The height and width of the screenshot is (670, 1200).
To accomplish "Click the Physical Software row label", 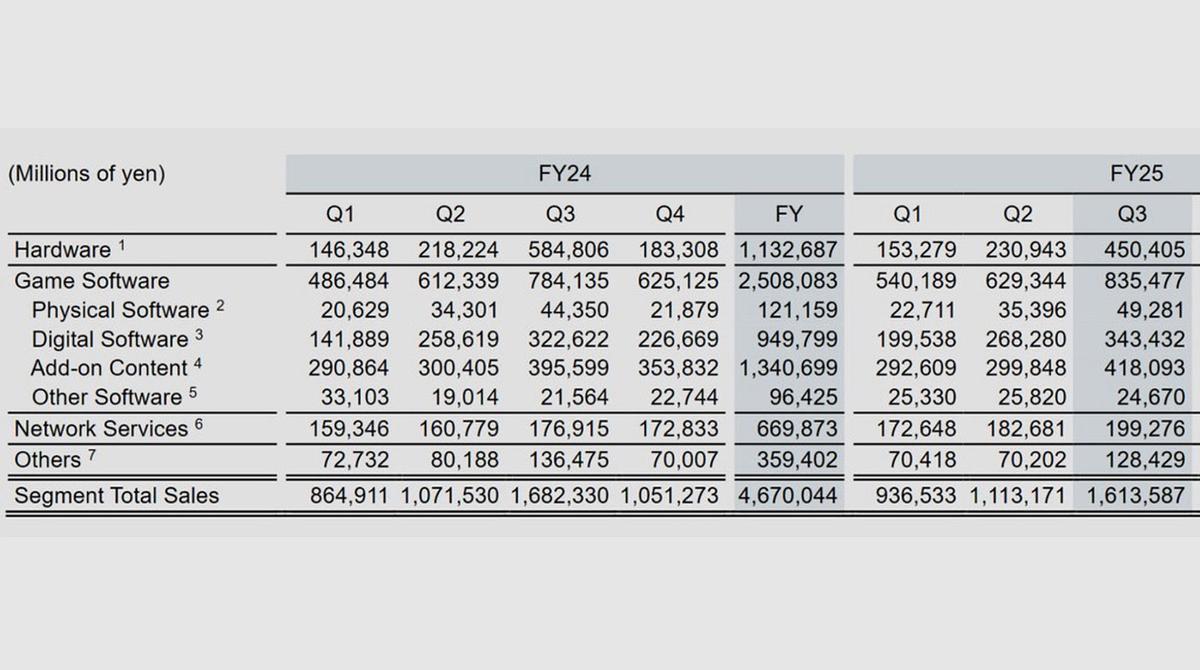I will 121,310.
